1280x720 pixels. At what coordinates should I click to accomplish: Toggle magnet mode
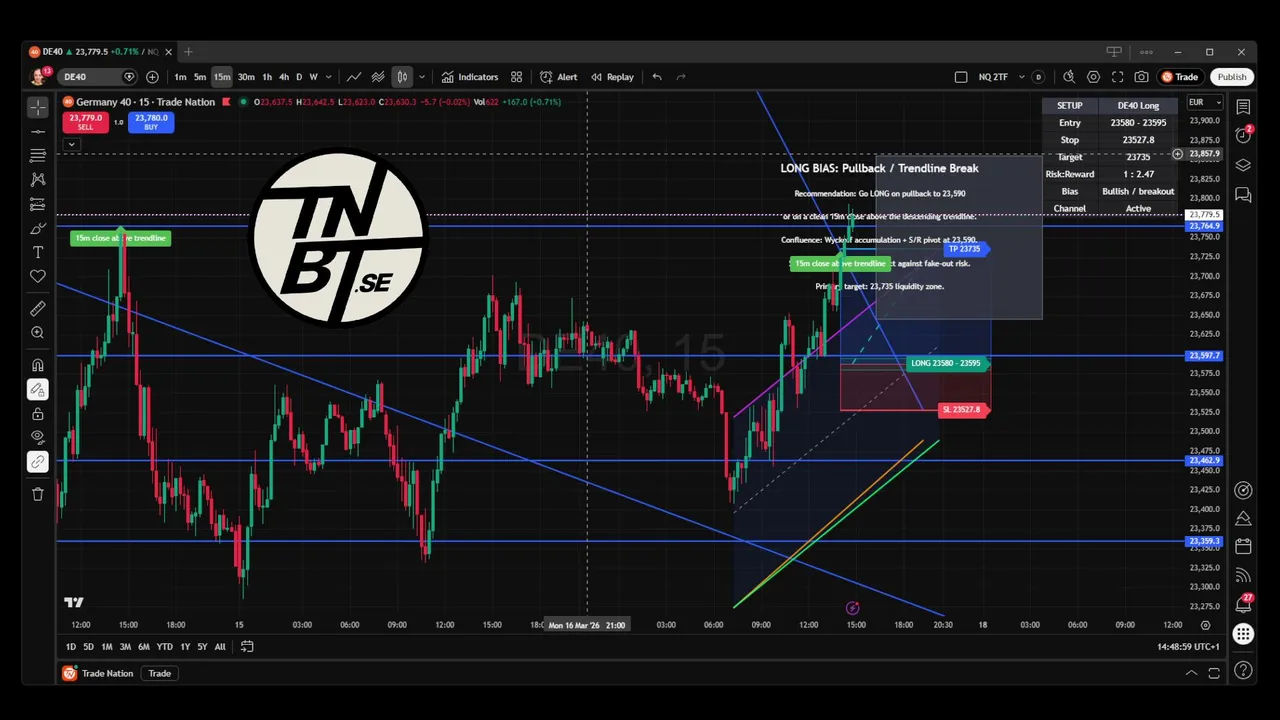pyautogui.click(x=38, y=365)
